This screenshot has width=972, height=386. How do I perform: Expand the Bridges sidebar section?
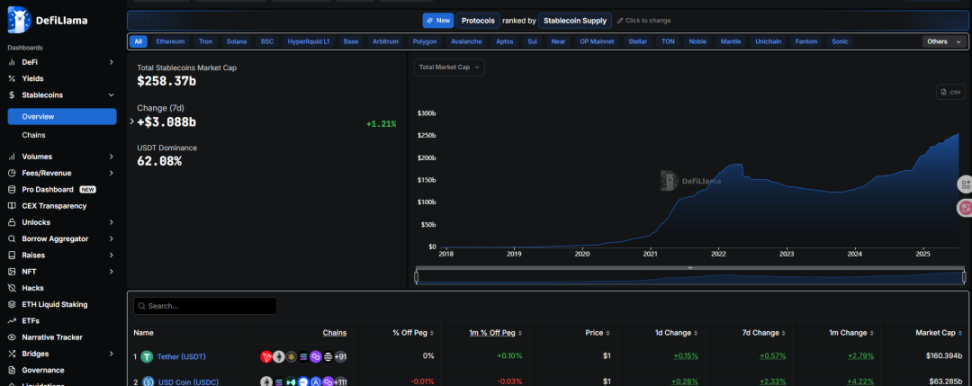tap(111, 354)
